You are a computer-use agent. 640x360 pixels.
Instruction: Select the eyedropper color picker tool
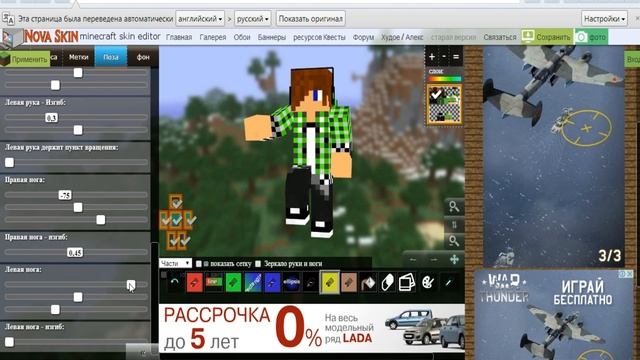click(448, 282)
